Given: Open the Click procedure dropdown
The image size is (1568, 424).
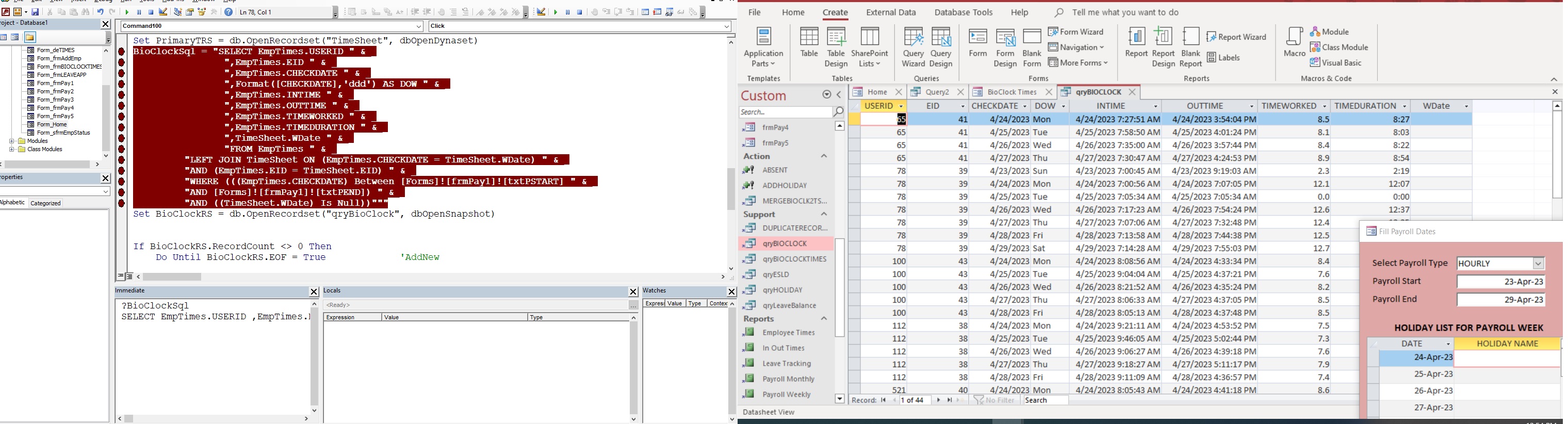Looking at the screenshot, I should tap(727, 26).
